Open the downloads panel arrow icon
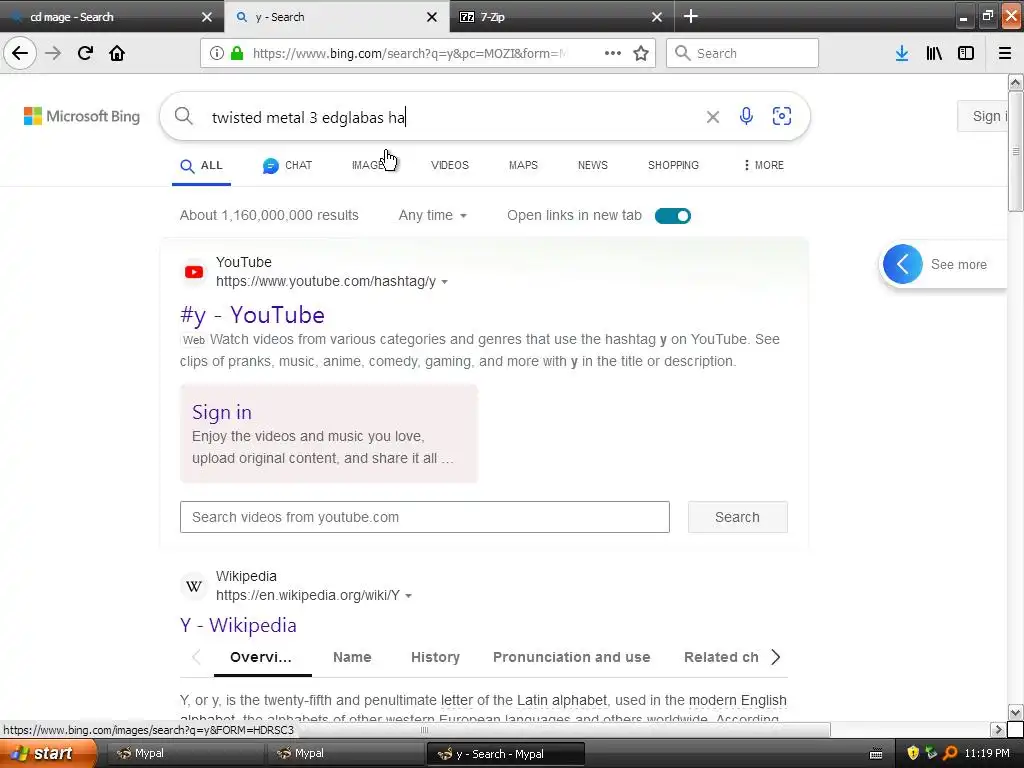 coord(902,53)
